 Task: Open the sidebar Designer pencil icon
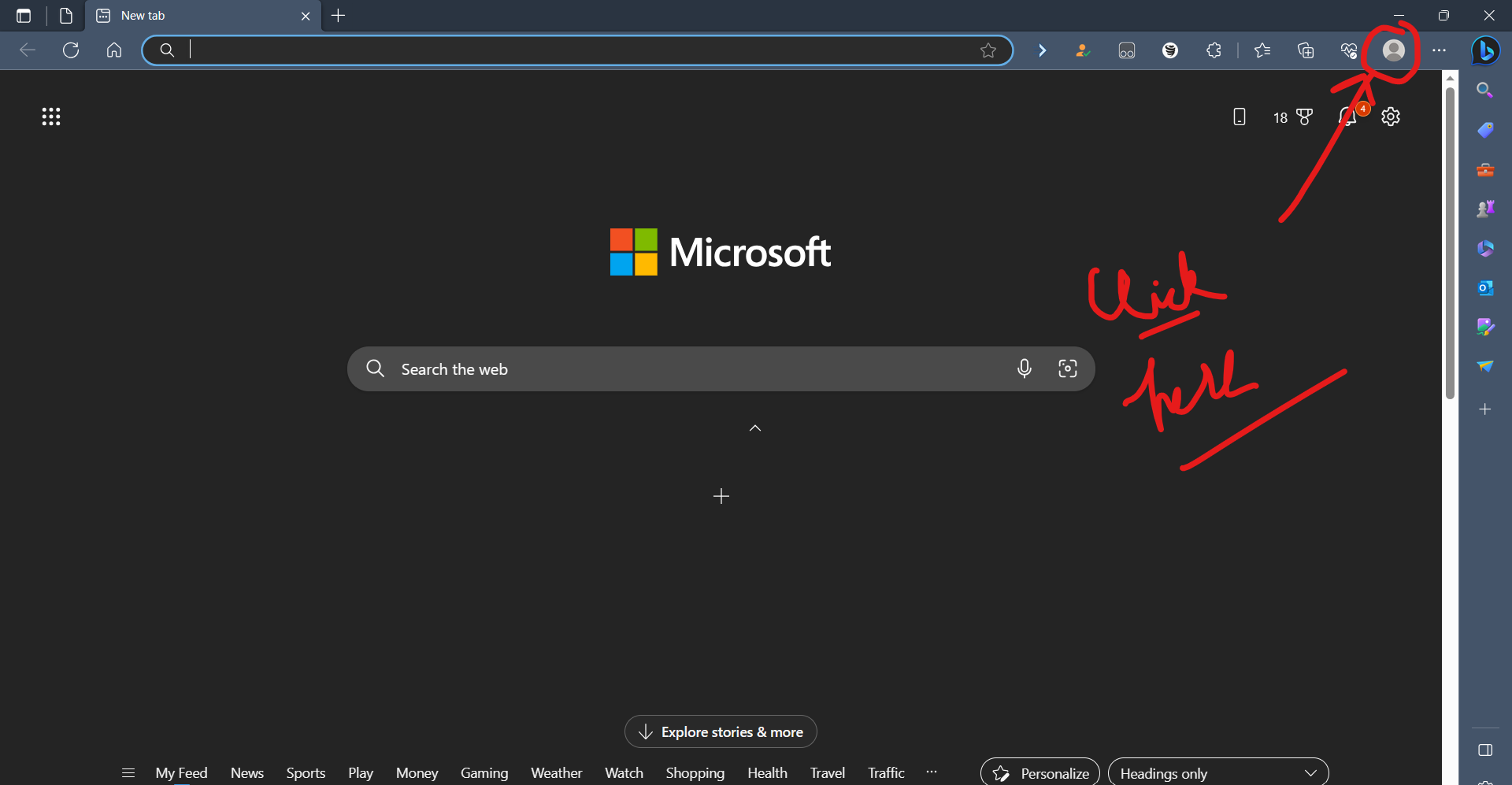(1485, 327)
